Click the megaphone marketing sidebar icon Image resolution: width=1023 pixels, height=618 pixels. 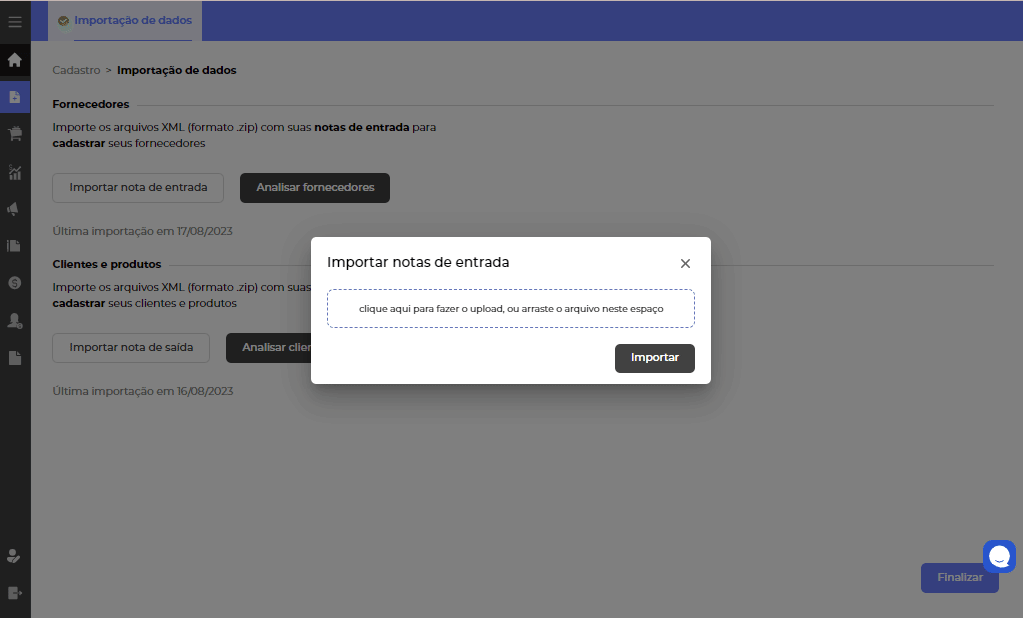coord(15,209)
